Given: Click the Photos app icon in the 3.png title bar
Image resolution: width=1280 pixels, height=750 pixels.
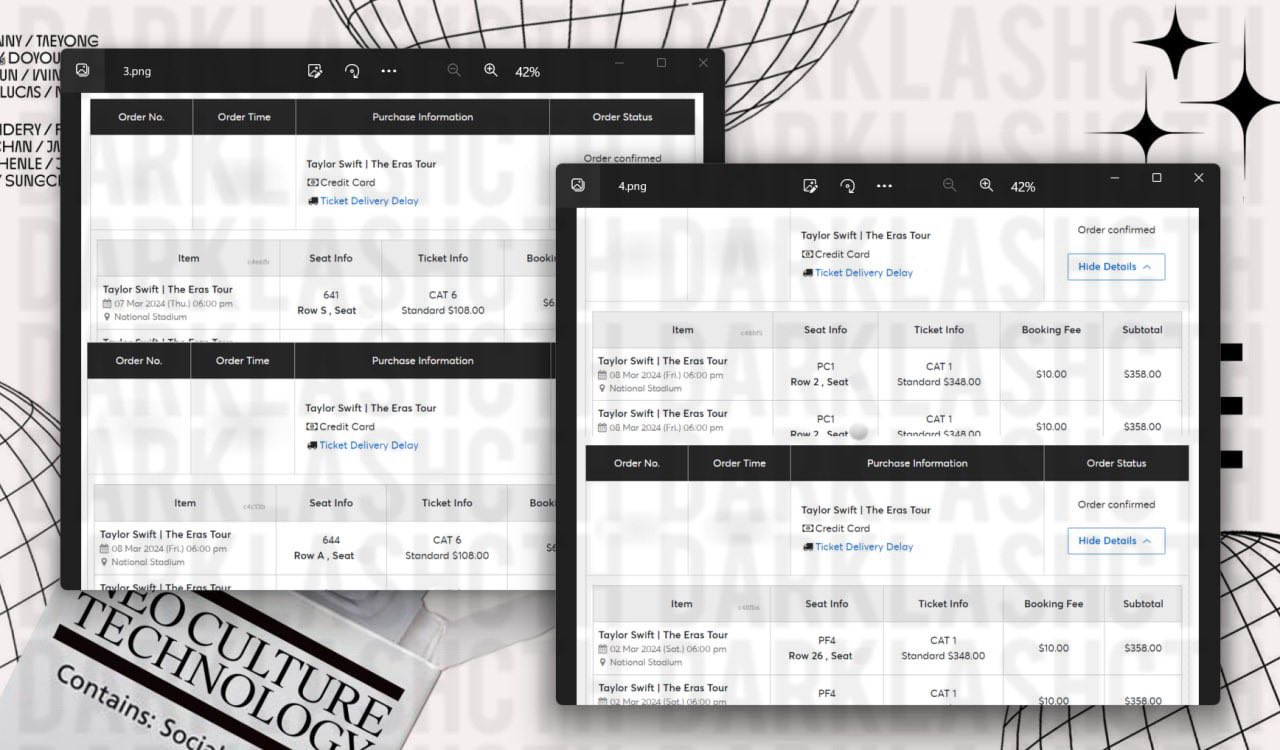Looking at the screenshot, I should point(83,71).
